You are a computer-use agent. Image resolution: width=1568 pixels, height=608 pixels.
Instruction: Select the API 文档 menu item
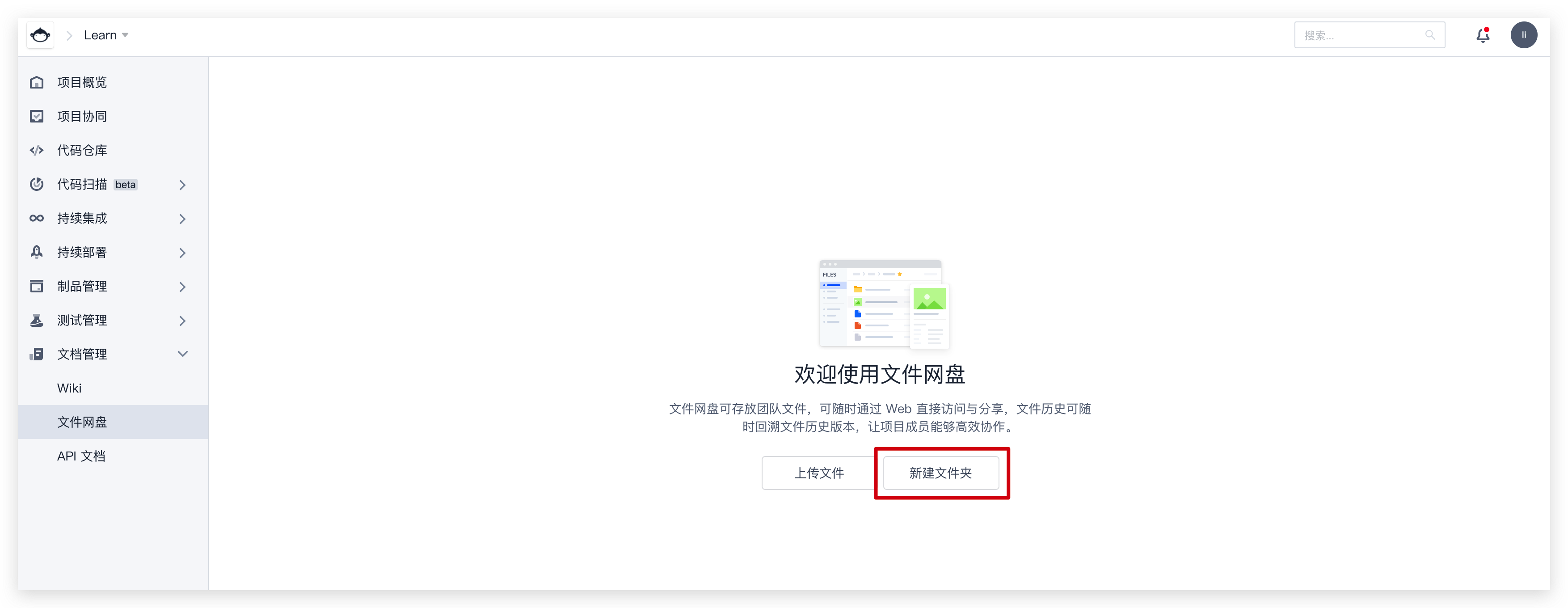pos(81,456)
